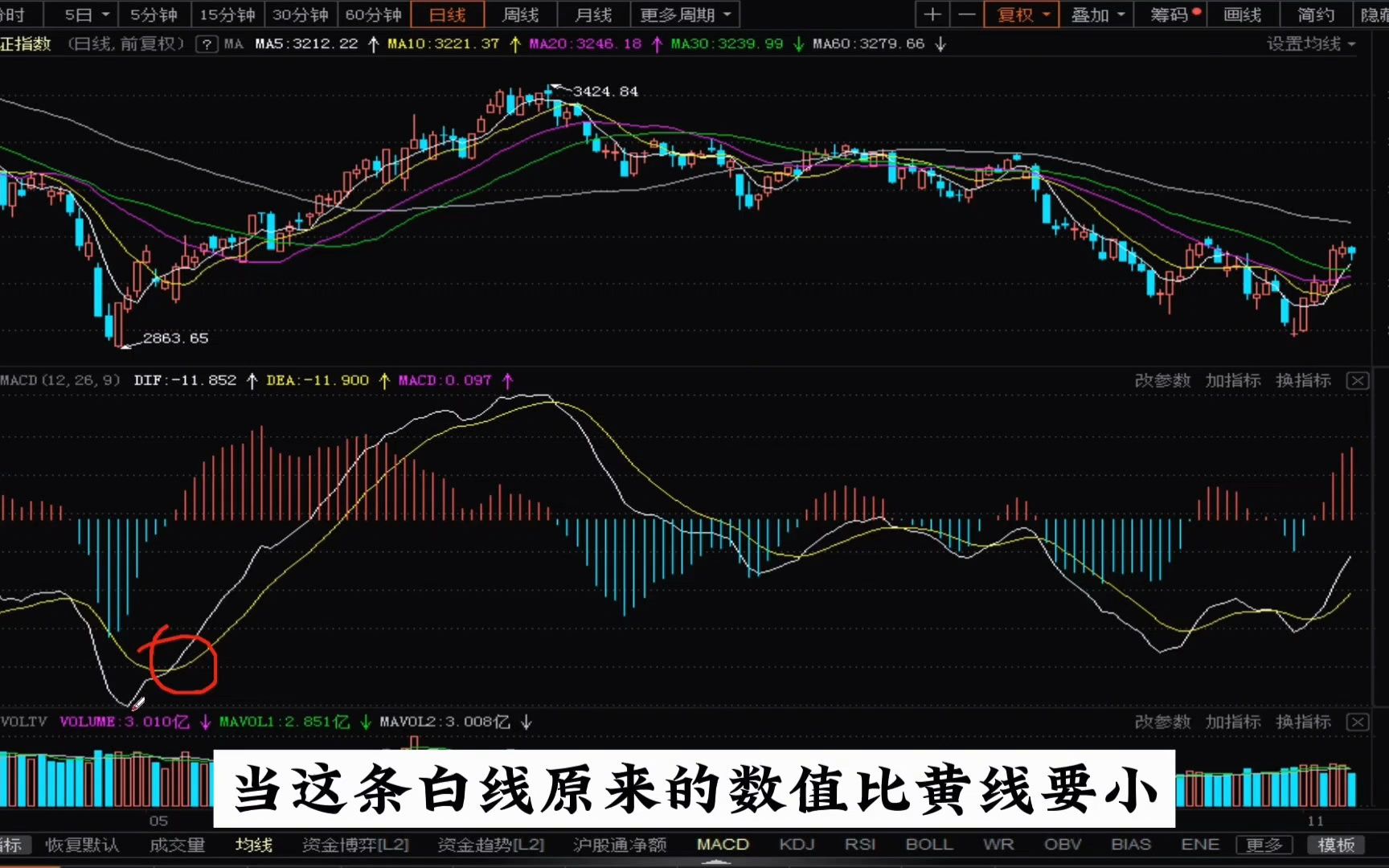Click the MA30:3239.99 value label
Screen dimensions: 1389x868
tap(727, 44)
